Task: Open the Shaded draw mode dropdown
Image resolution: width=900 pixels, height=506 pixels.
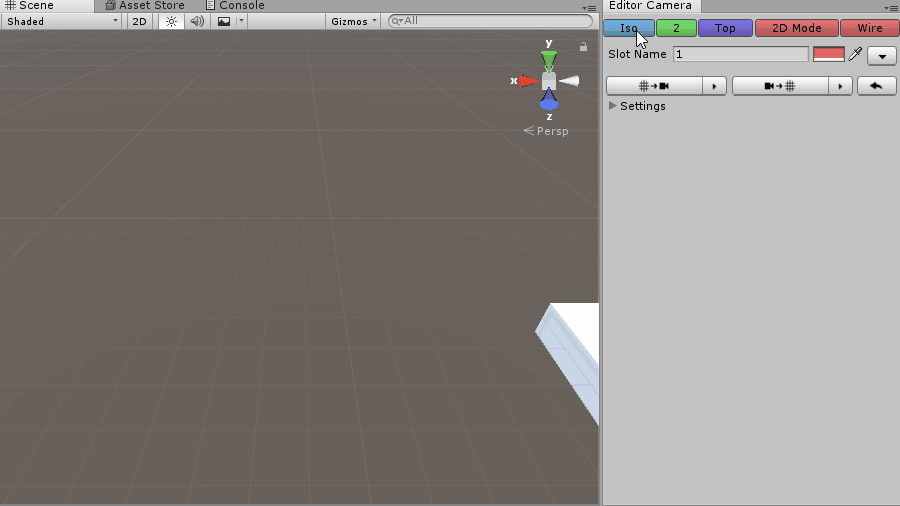Action: [x=62, y=21]
